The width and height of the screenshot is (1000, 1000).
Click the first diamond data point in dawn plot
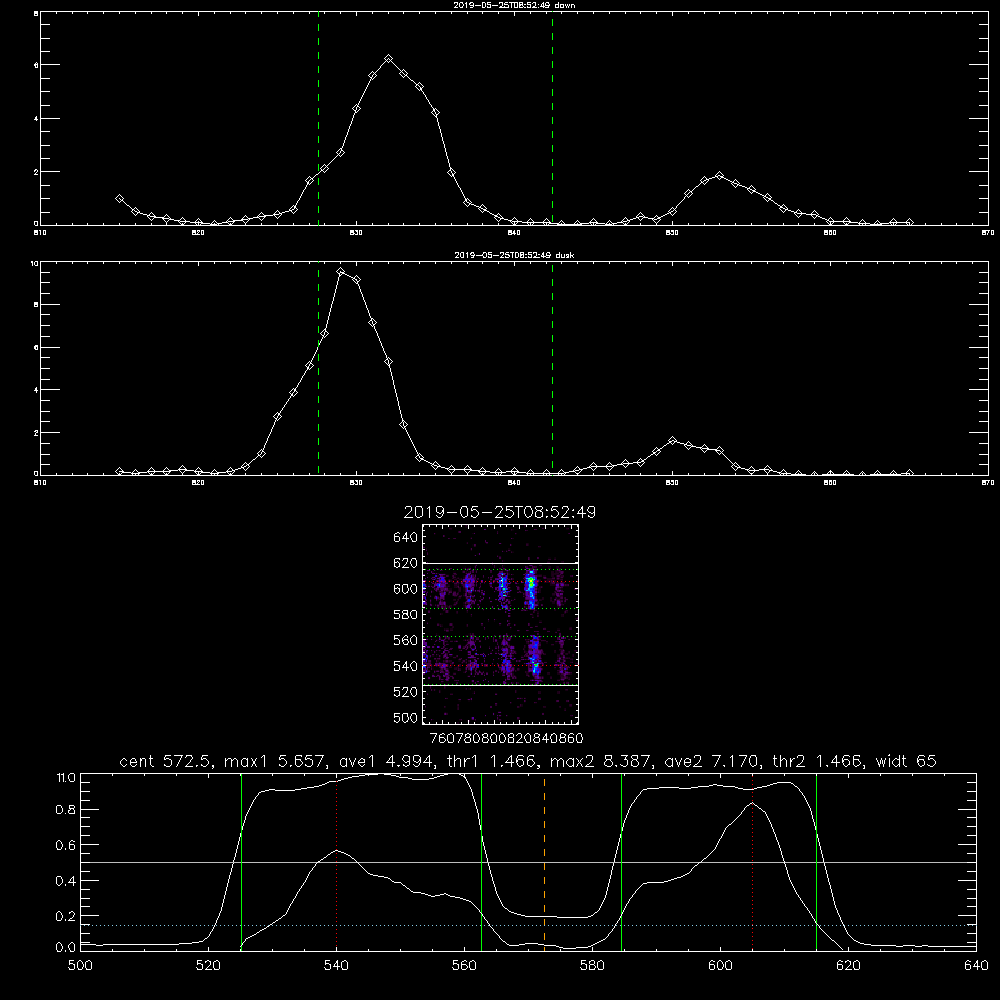(x=119, y=199)
